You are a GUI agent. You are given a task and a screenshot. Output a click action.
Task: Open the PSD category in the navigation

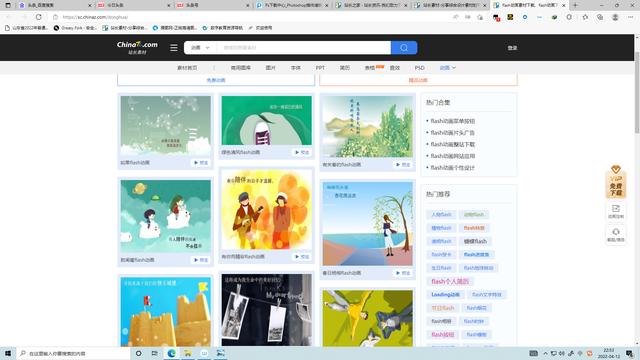[420, 68]
